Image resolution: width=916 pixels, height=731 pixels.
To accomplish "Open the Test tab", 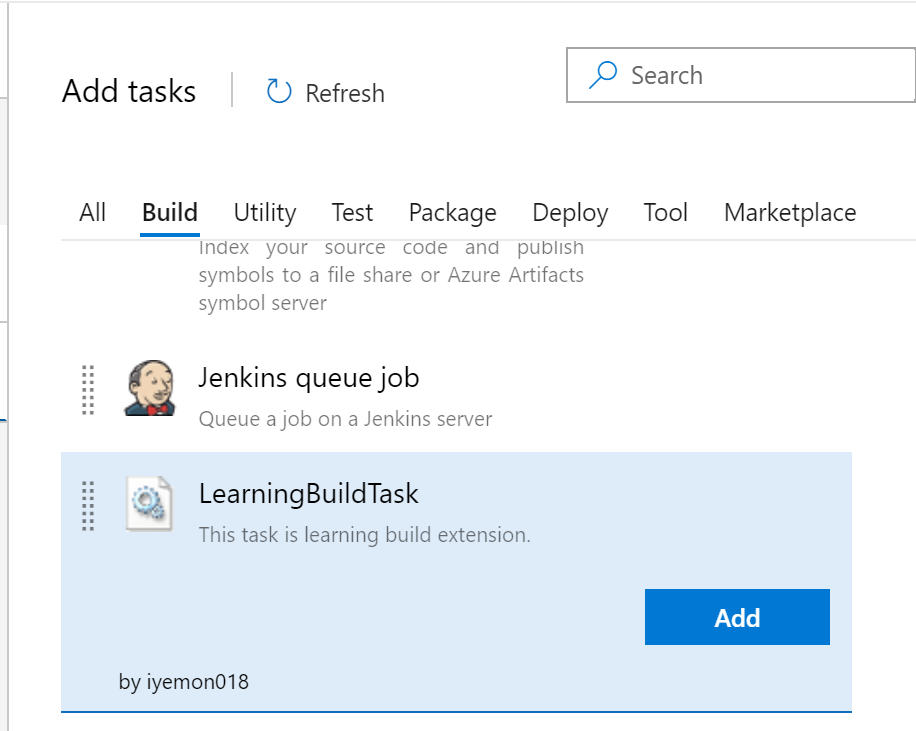I will (352, 213).
